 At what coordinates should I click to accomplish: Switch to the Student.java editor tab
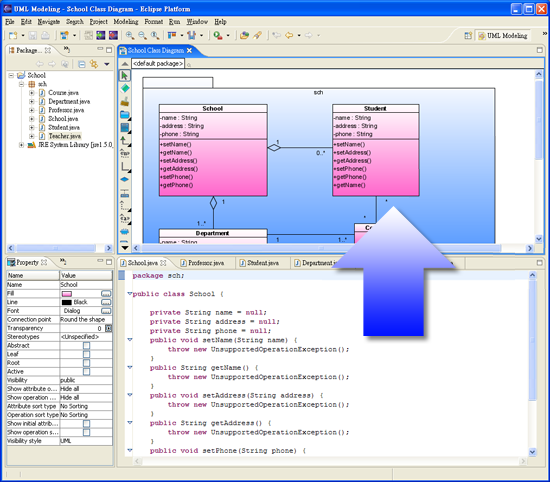(259, 263)
